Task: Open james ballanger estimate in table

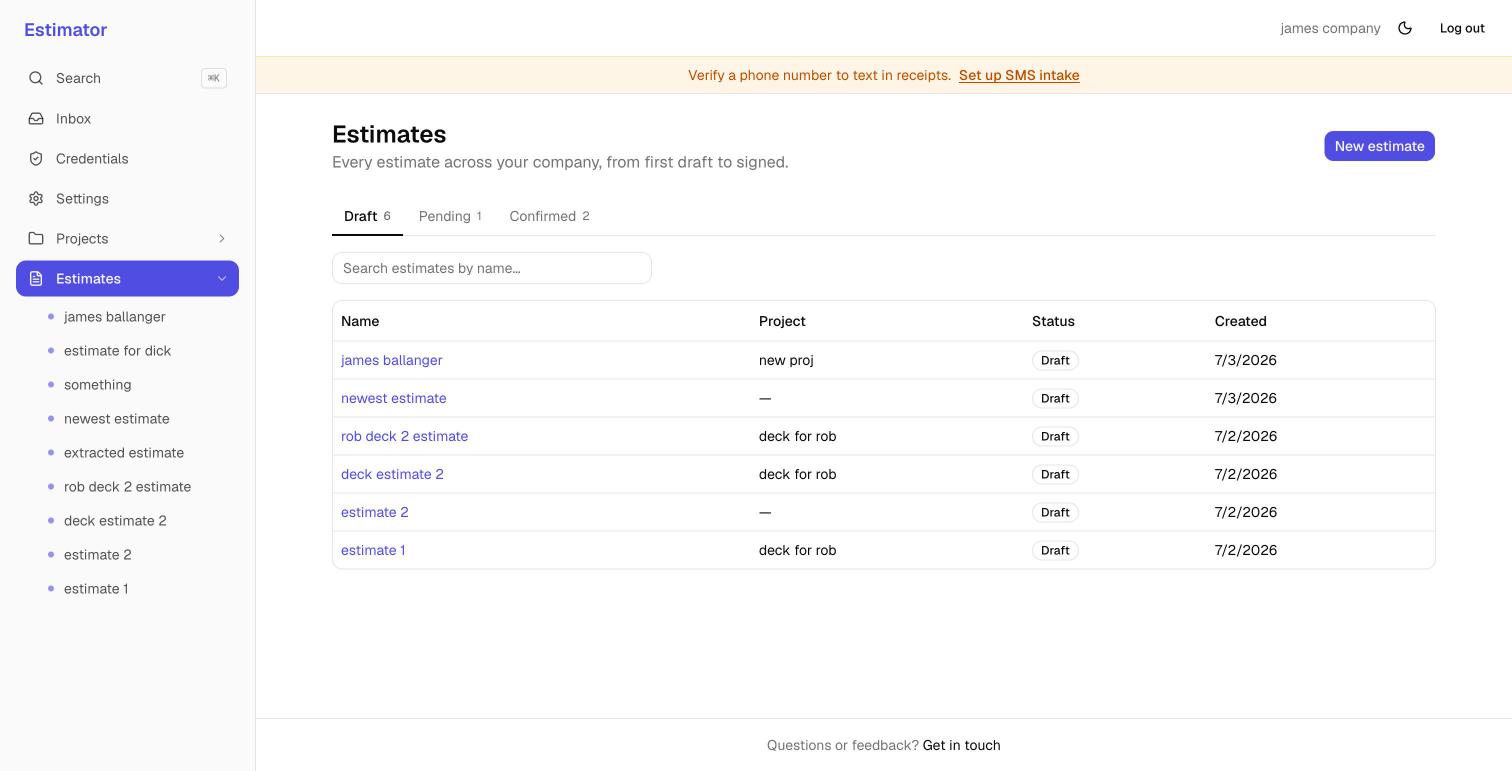Action: tap(391, 360)
